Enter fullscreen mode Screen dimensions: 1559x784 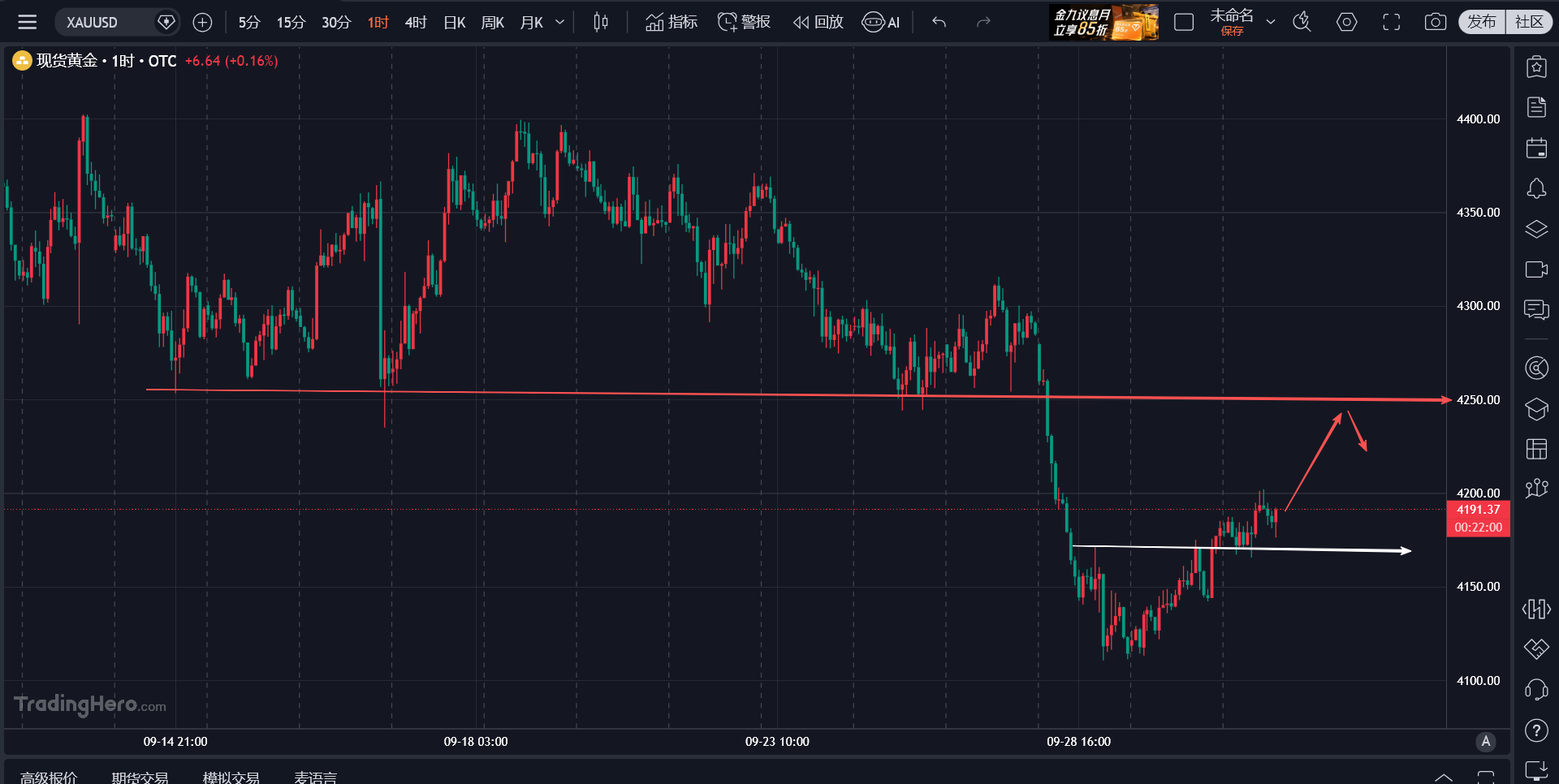tap(1392, 22)
